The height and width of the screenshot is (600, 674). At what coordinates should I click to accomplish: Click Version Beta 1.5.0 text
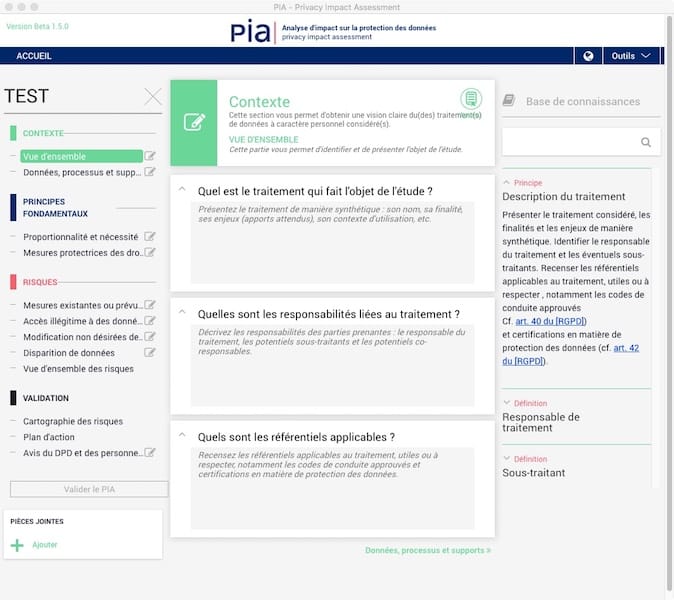[37, 26]
